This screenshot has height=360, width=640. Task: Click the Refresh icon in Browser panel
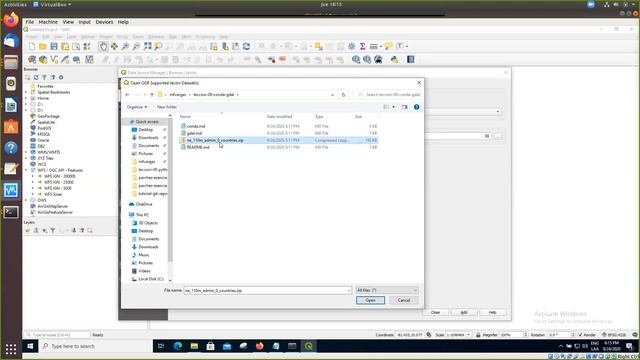[x=36, y=77]
